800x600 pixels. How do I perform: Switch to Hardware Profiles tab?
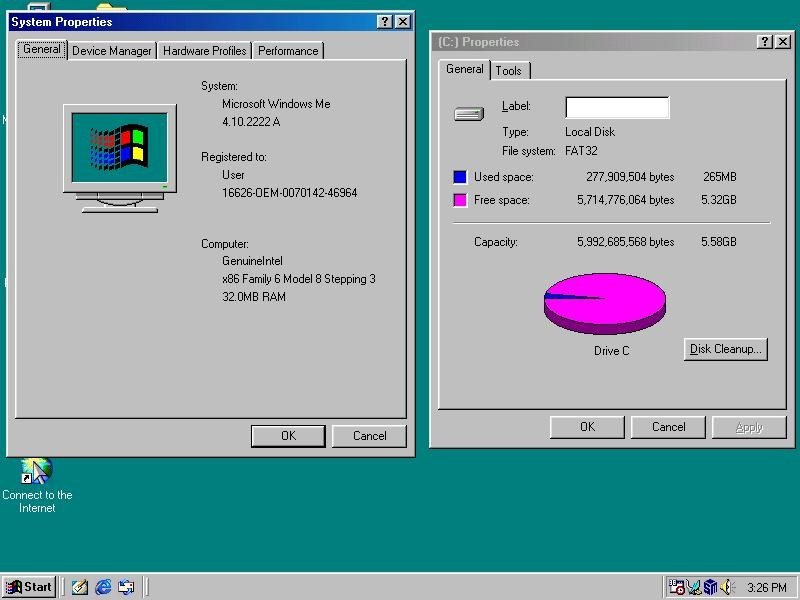click(x=205, y=51)
